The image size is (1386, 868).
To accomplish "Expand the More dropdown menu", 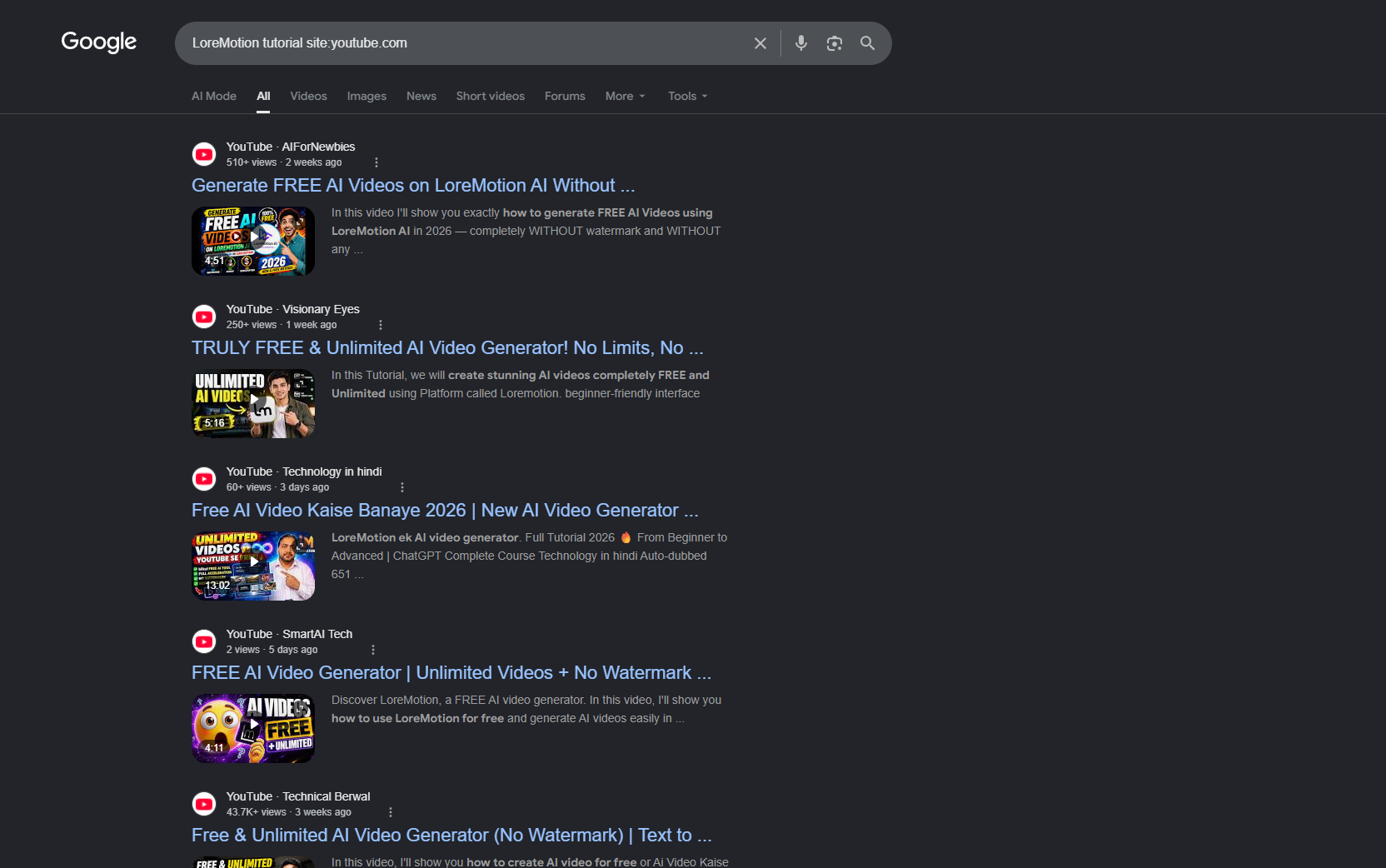I will click(626, 96).
